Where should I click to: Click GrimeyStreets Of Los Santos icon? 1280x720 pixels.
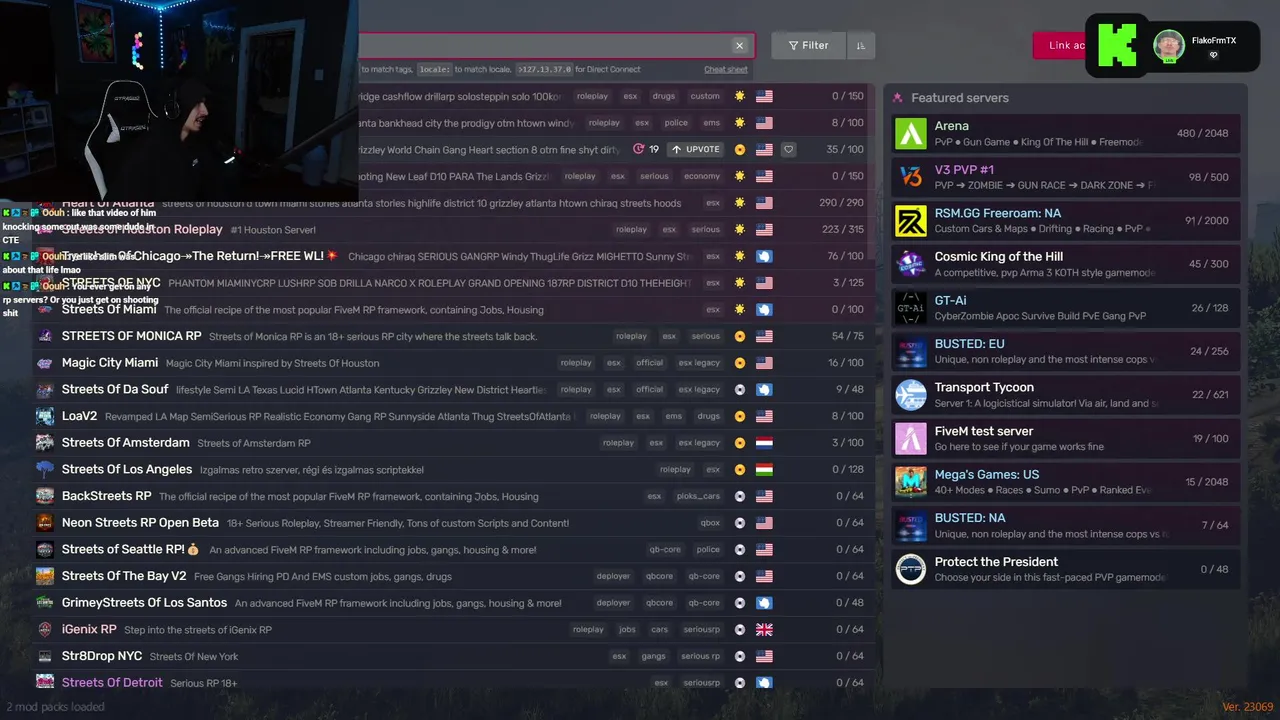45,603
